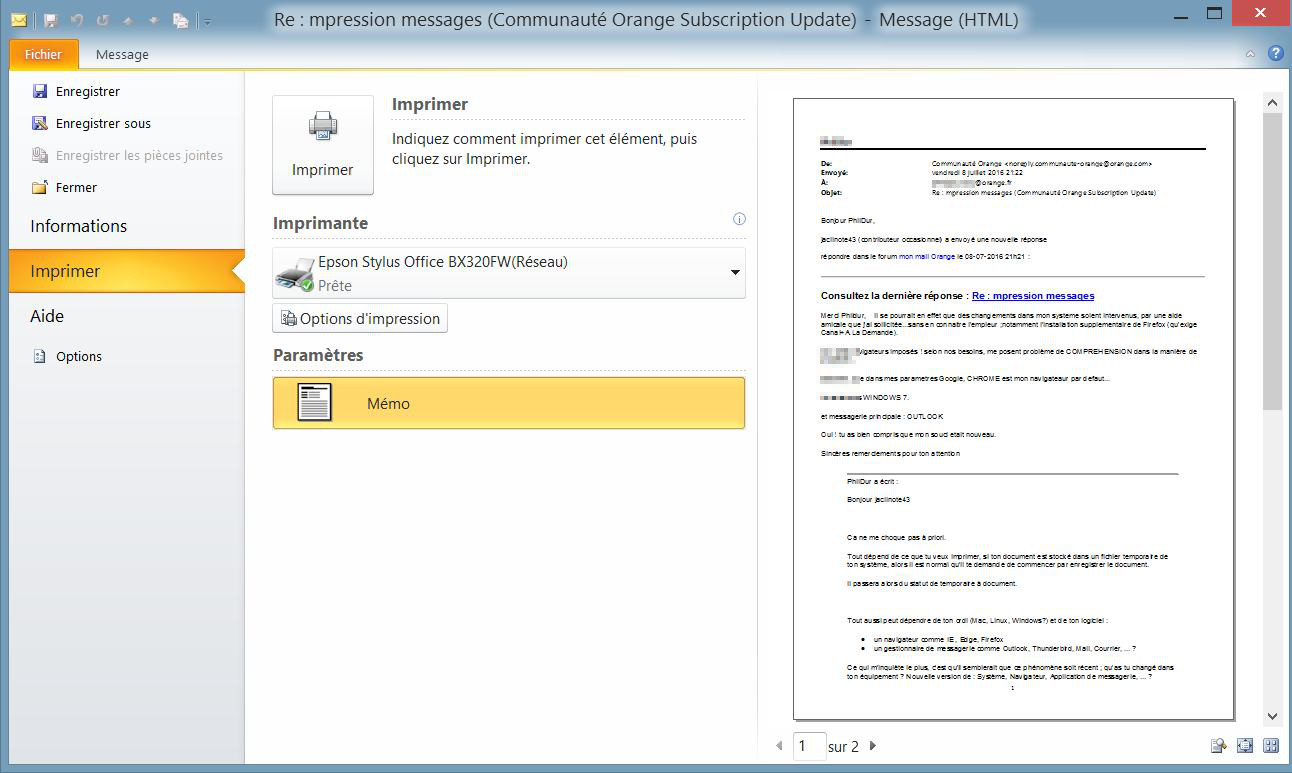
Task: Go to next preview page arrow
Action: [x=873, y=746]
